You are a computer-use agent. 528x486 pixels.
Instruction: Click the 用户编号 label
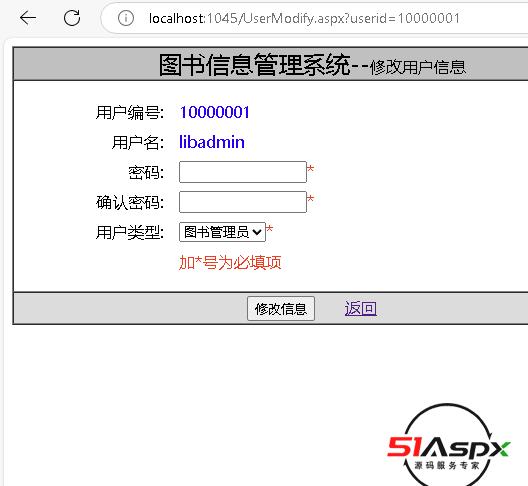130,112
